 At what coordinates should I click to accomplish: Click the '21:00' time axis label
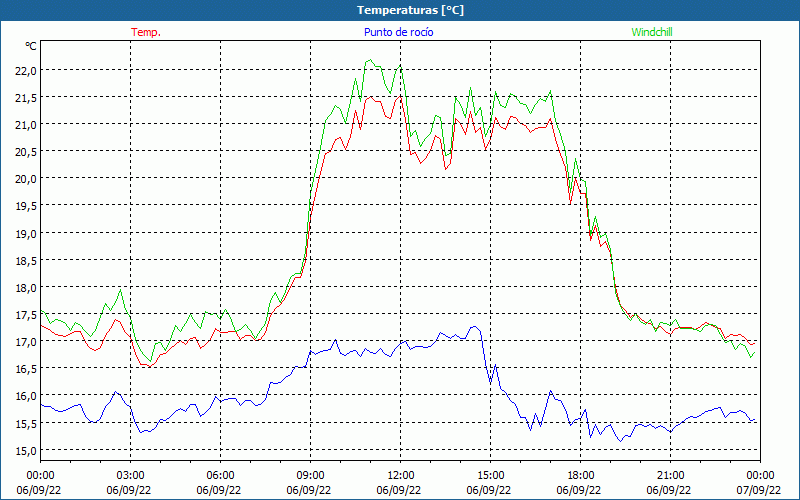pos(670,476)
